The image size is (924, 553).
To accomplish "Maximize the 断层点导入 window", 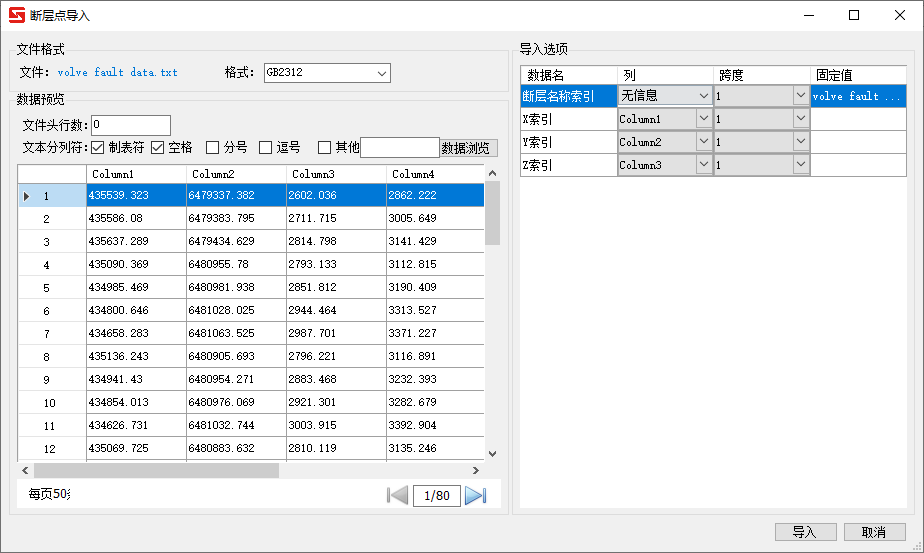I will [x=854, y=15].
